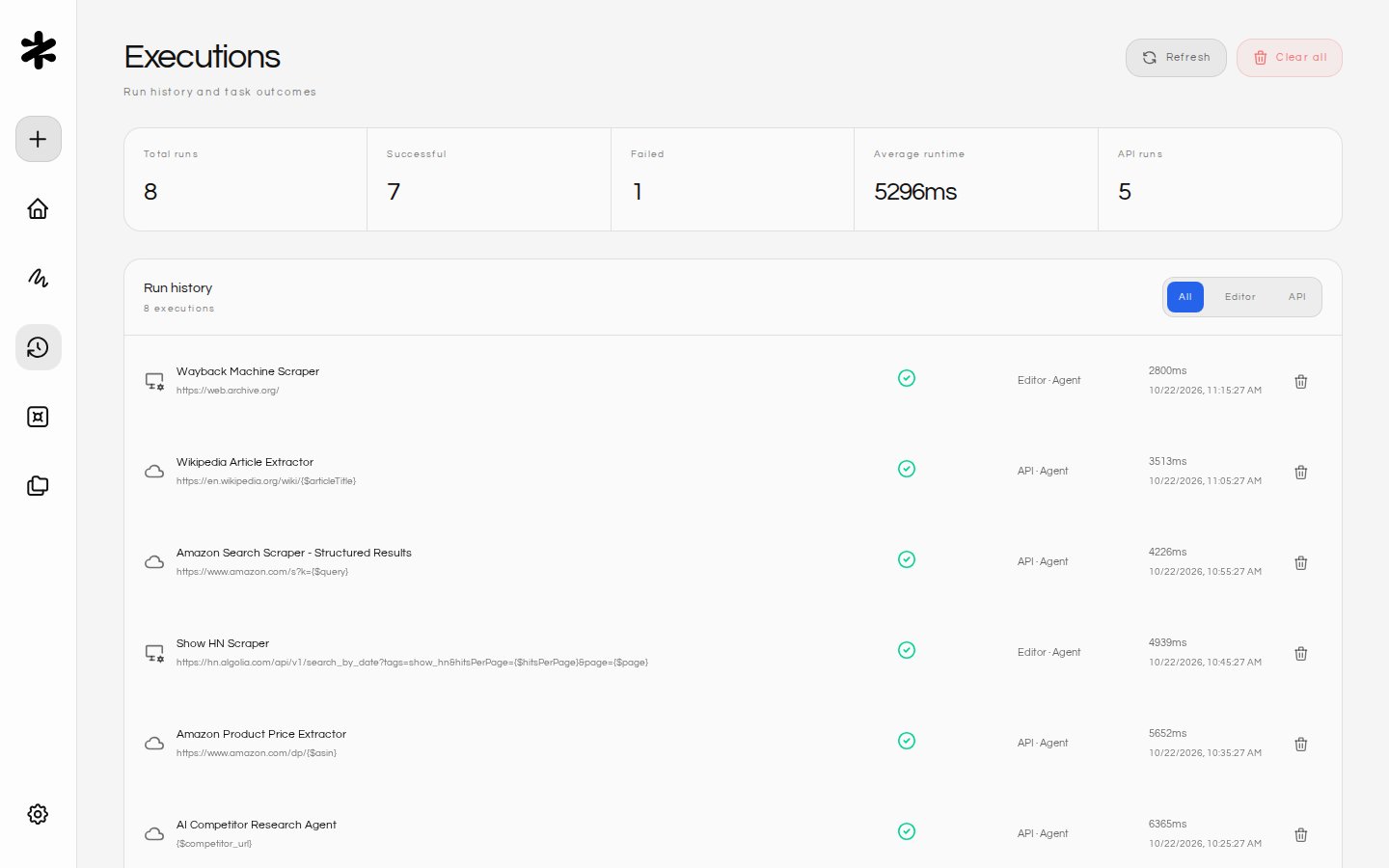Select the All filter tab

(1185, 297)
